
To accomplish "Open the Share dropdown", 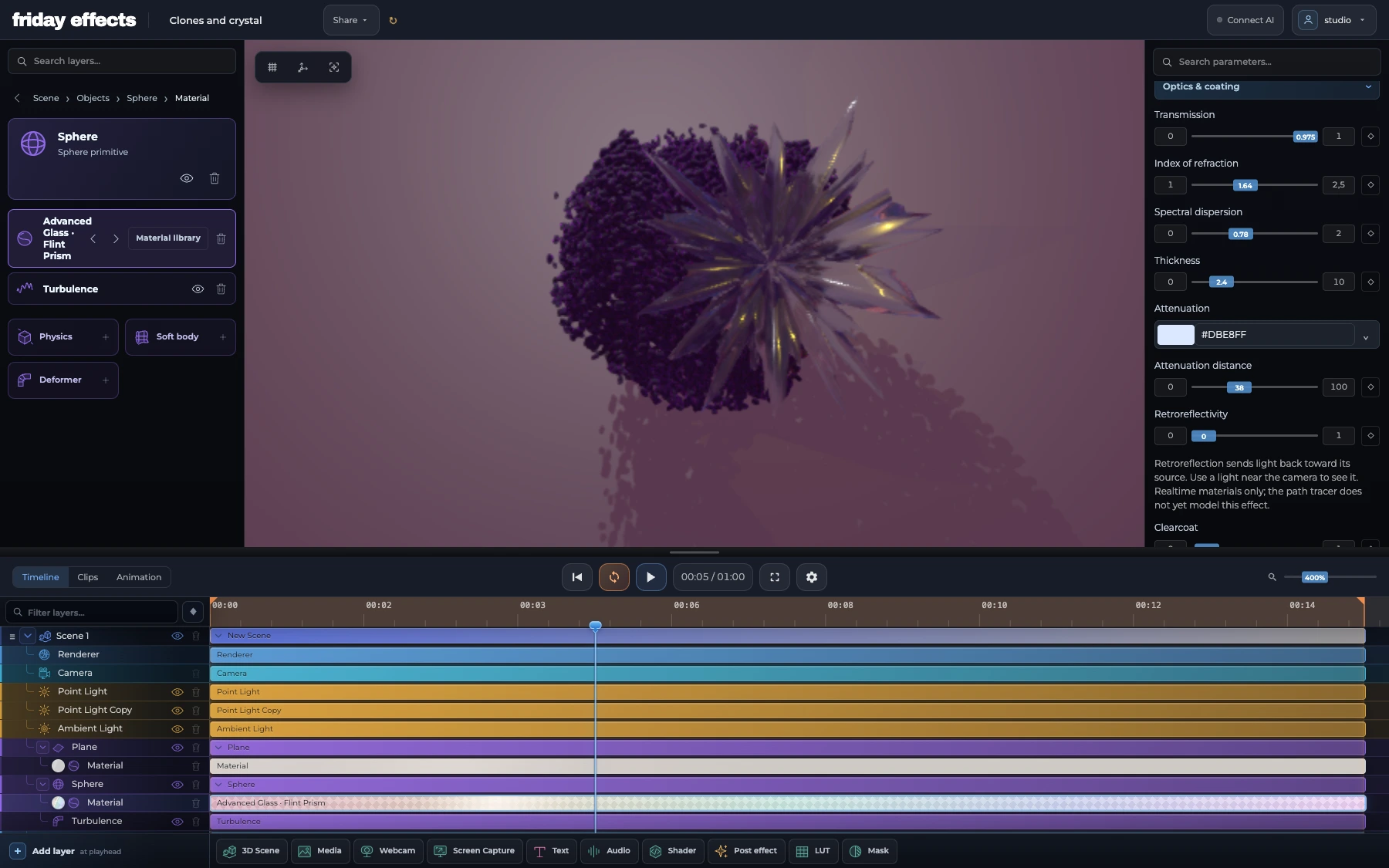I will click(350, 21).
